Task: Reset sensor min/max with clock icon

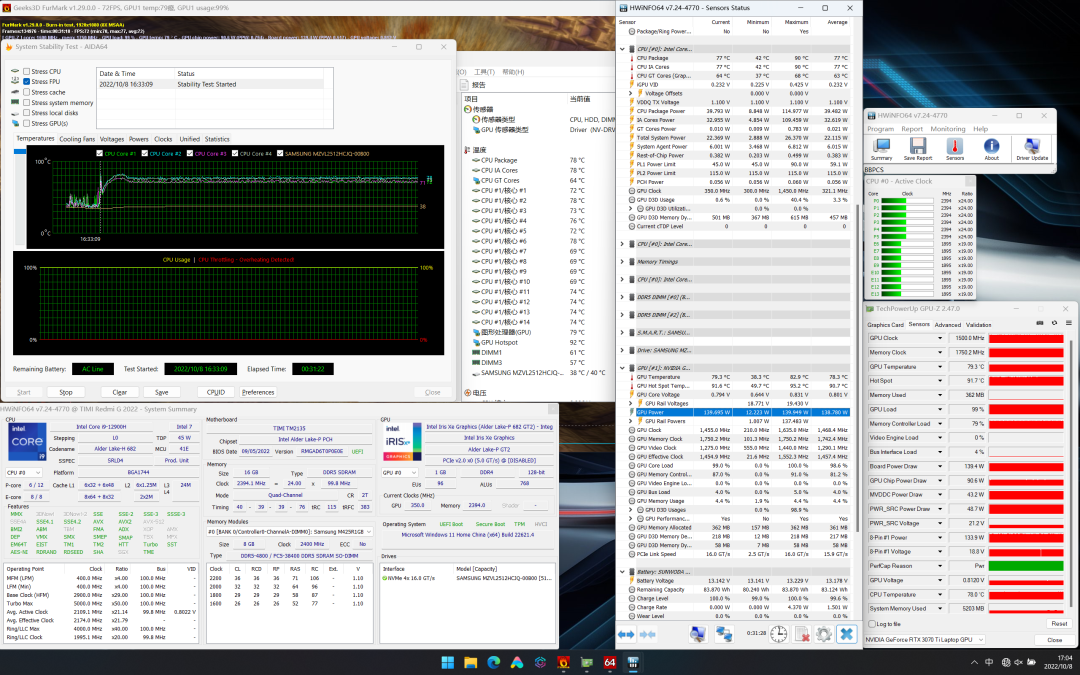Action: (x=777, y=634)
